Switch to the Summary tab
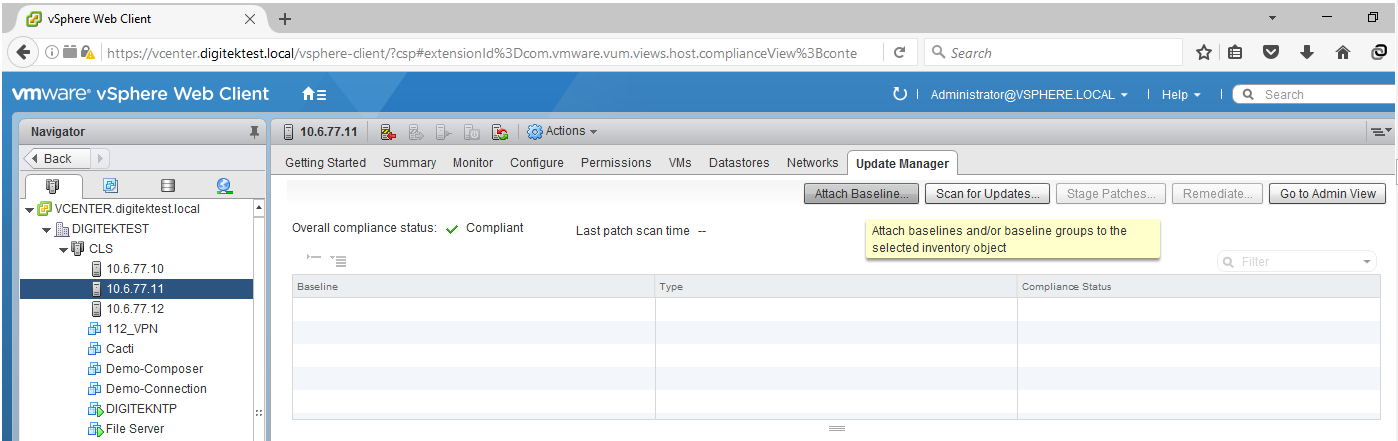The width and height of the screenshot is (1398, 441). click(409, 162)
